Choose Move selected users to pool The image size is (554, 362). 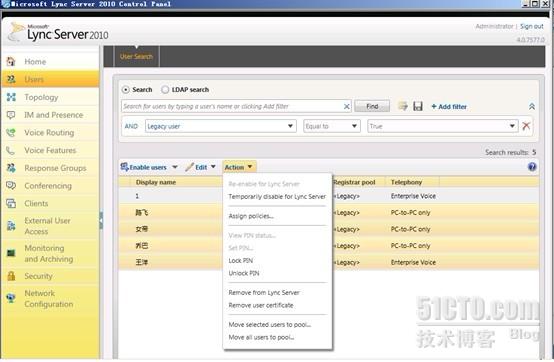tap(270, 325)
